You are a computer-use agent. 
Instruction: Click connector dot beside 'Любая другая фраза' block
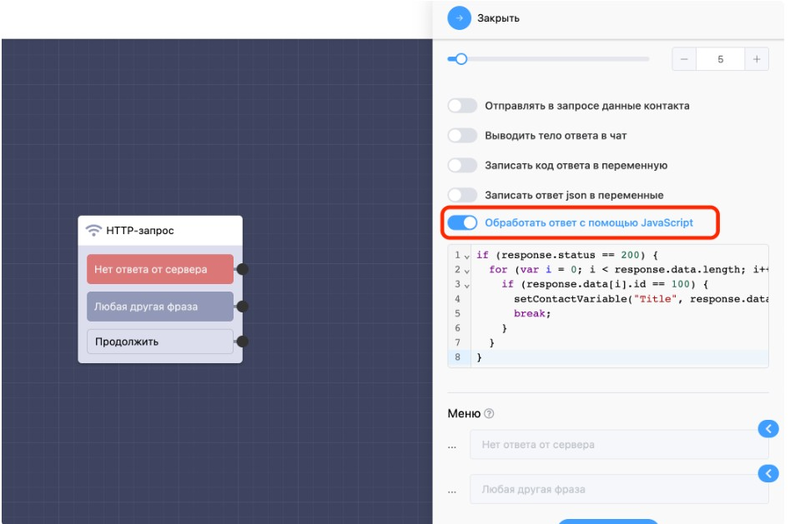[x=242, y=306]
